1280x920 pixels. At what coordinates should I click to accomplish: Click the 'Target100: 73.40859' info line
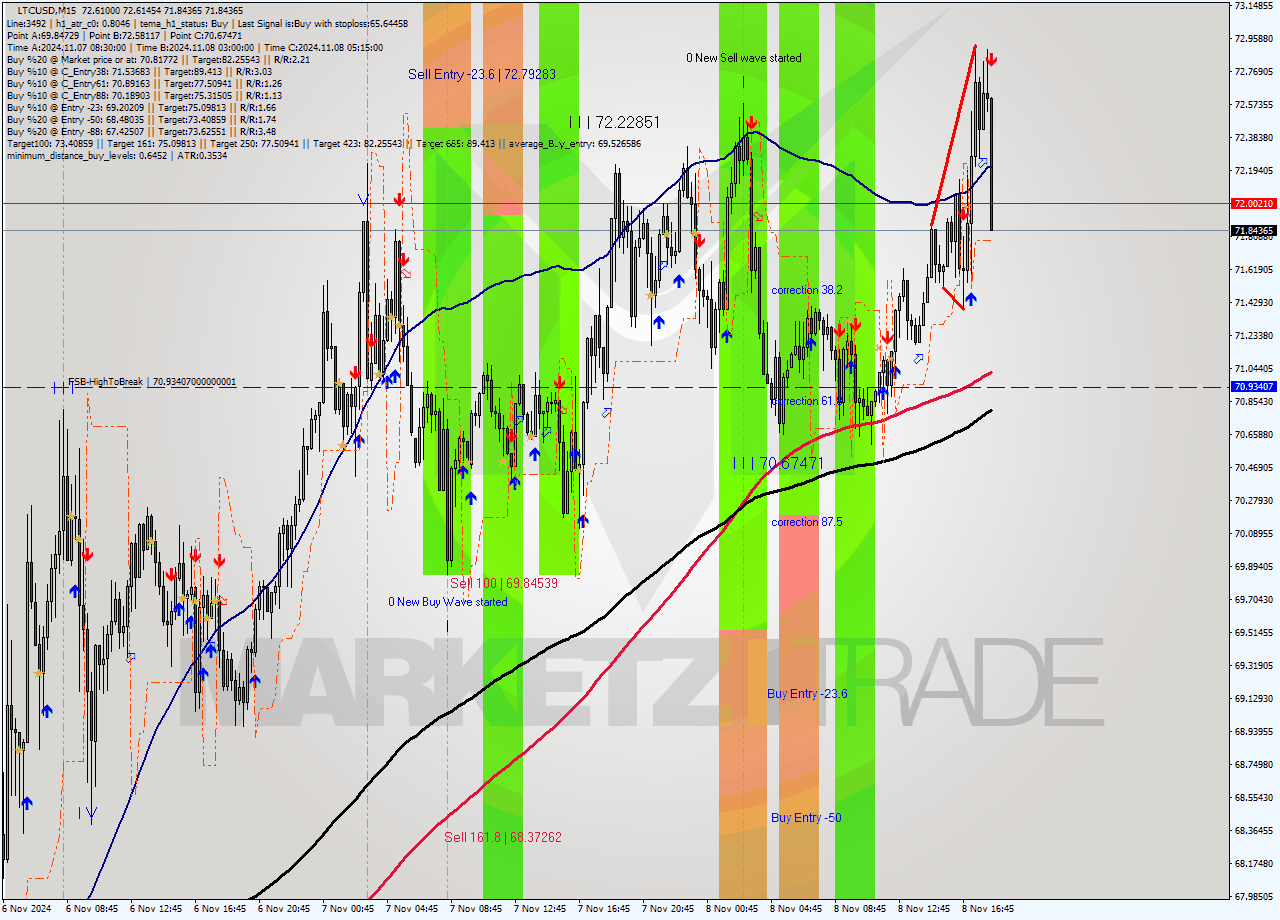[x=323, y=144]
